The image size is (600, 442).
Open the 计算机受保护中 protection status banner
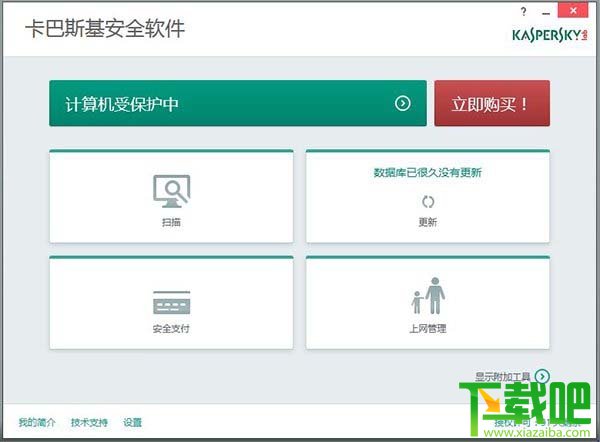(x=238, y=103)
